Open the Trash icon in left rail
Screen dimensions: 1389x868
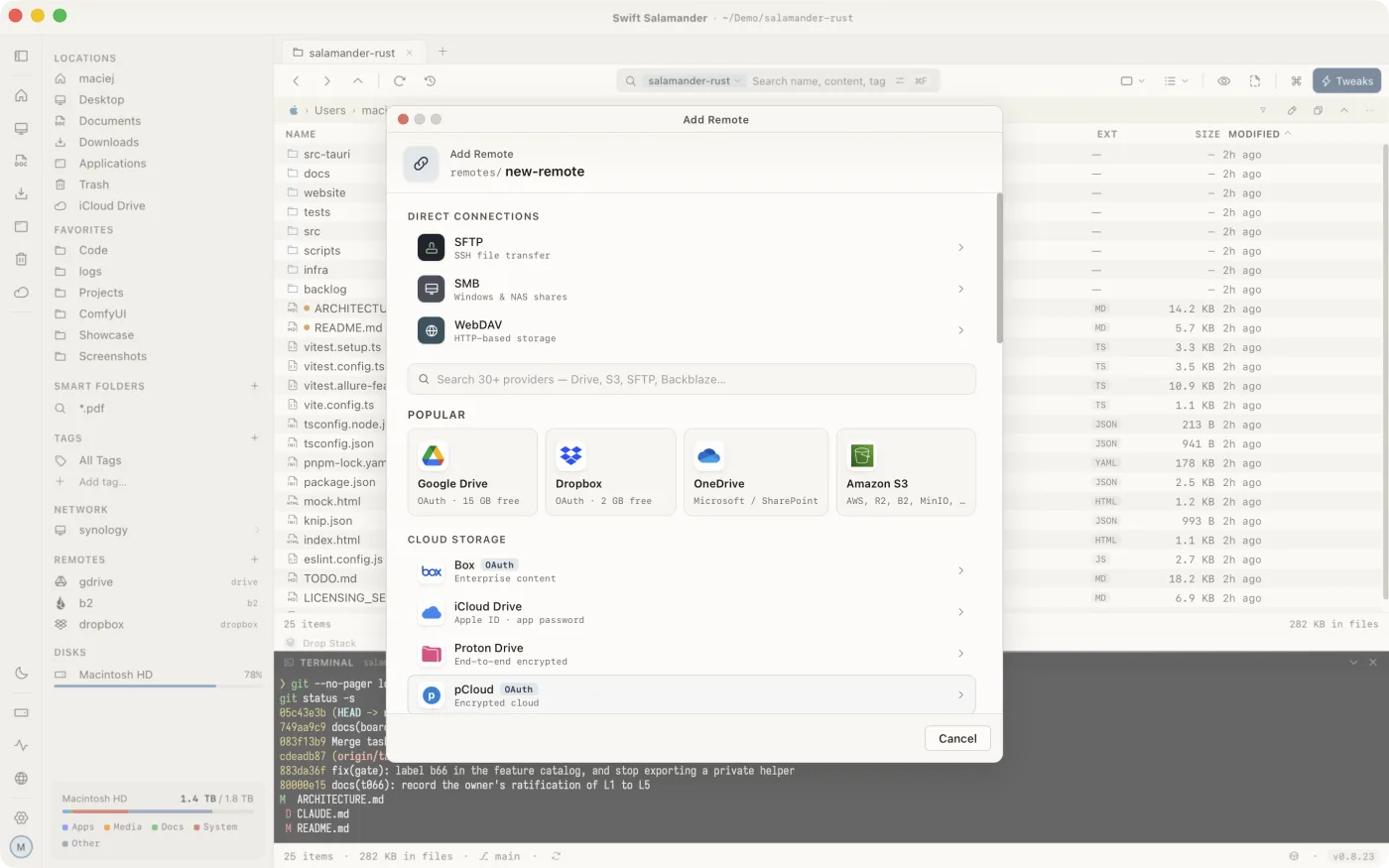pyautogui.click(x=21, y=260)
